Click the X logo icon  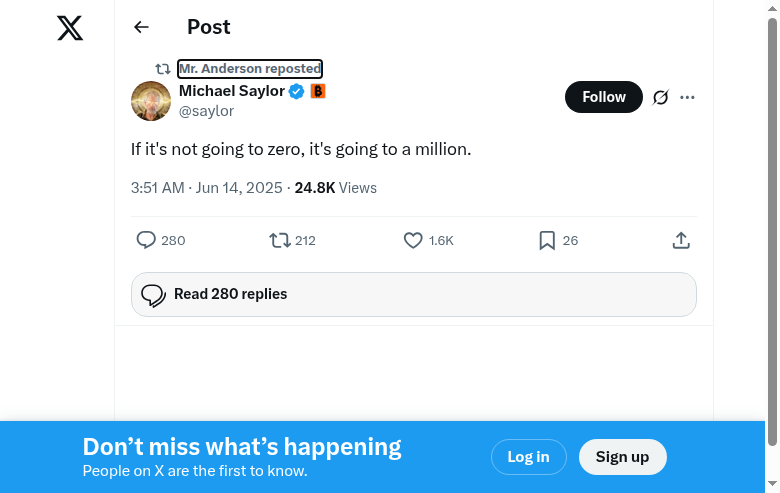click(70, 28)
